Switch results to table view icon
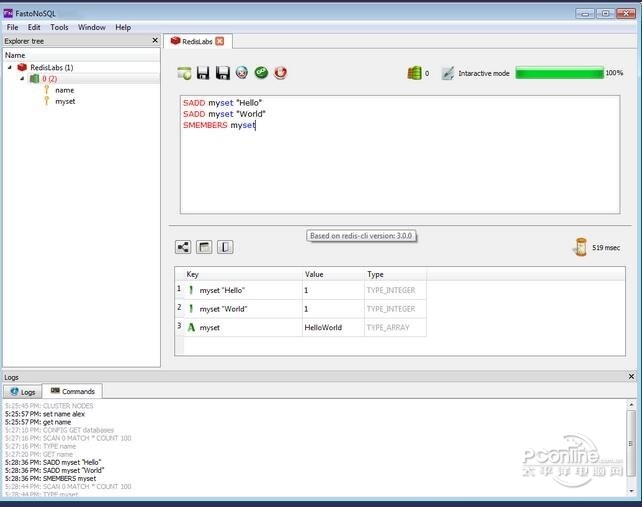Screen dimensions: 642x507 point(204,247)
